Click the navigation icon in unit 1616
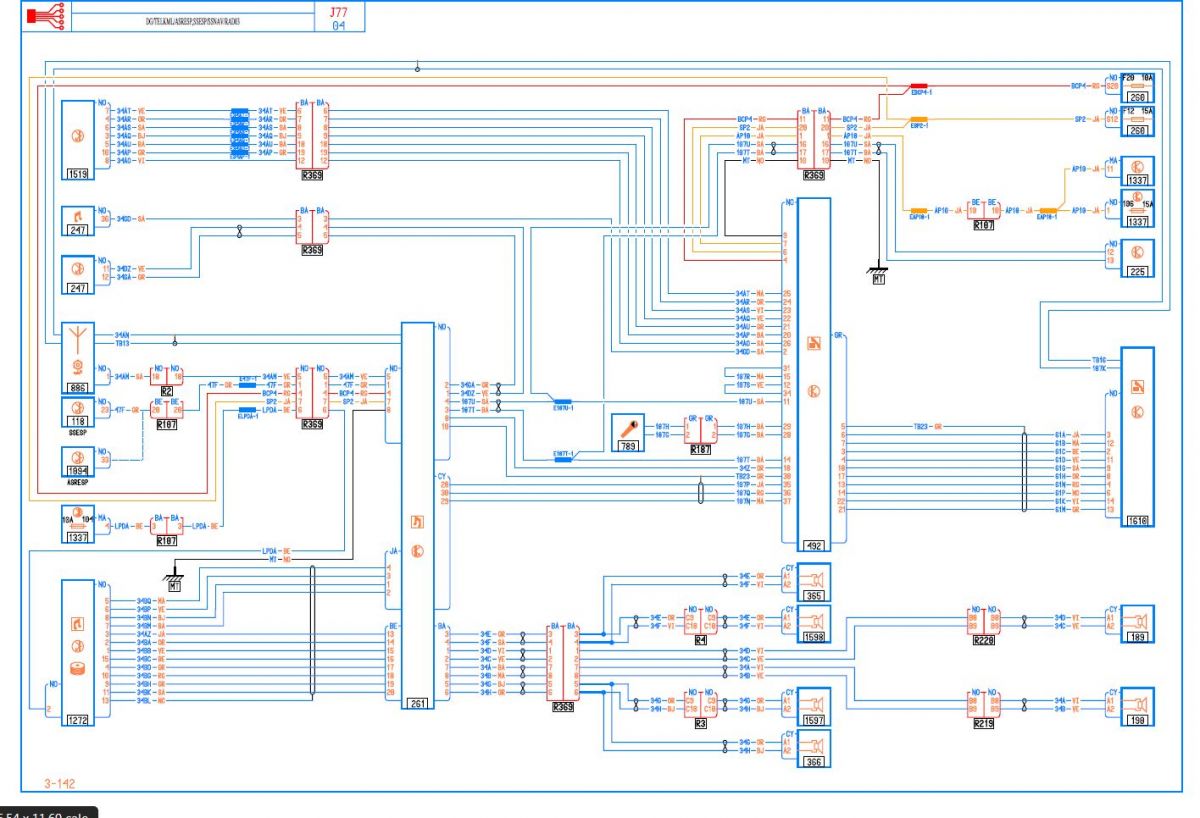The width and height of the screenshot is (1200, 818). coord(1136,387)
